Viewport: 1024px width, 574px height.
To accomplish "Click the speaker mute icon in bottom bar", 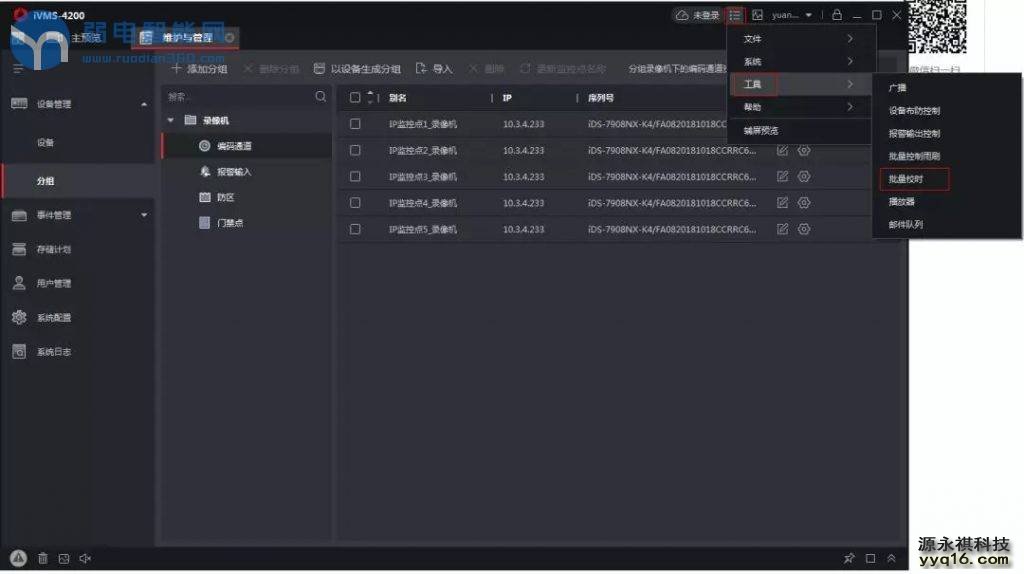I will tap(85, 558).
